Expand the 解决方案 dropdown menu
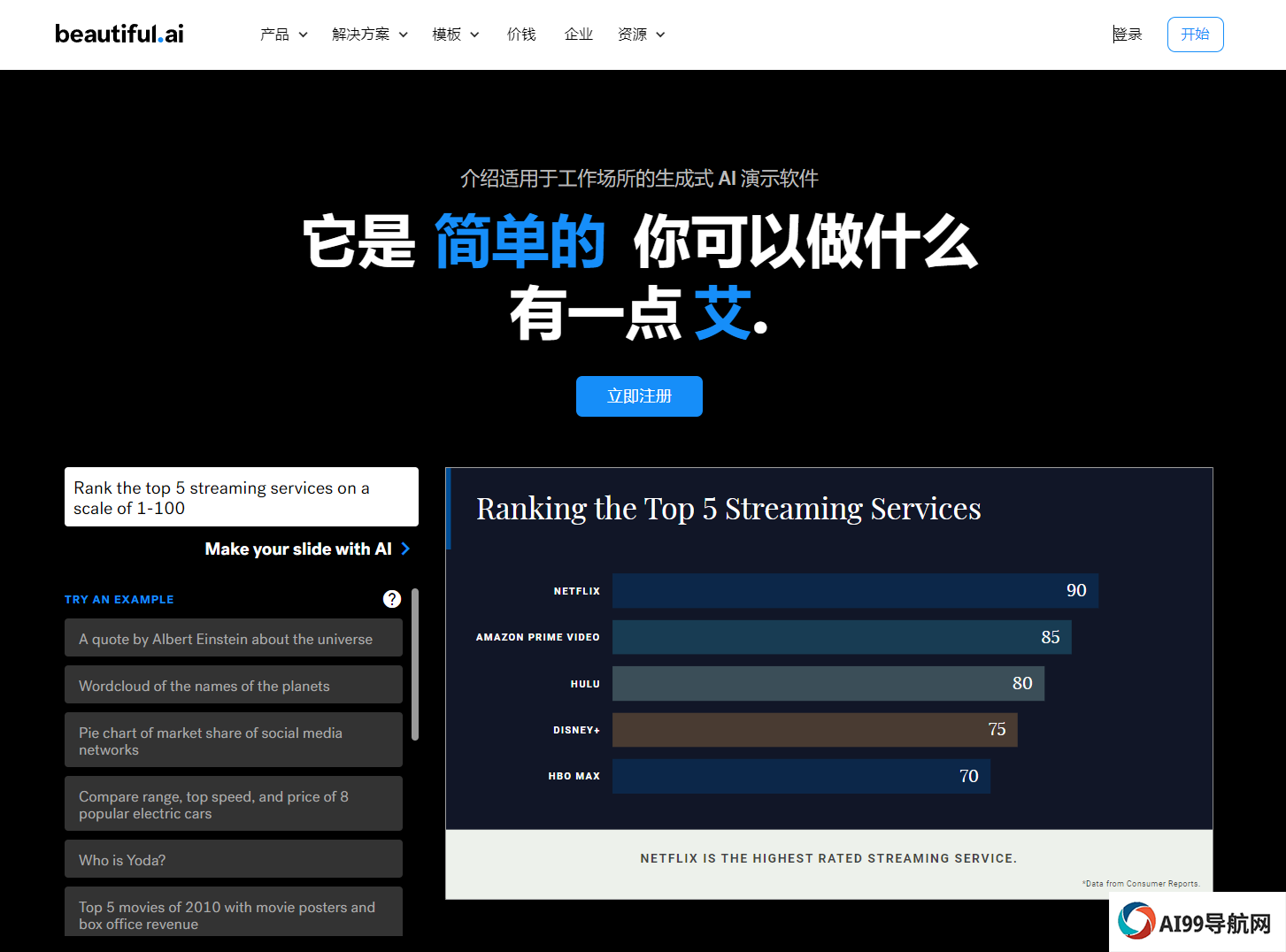Viewport: 1286px width, 952px height. click(x=369, y=35)
